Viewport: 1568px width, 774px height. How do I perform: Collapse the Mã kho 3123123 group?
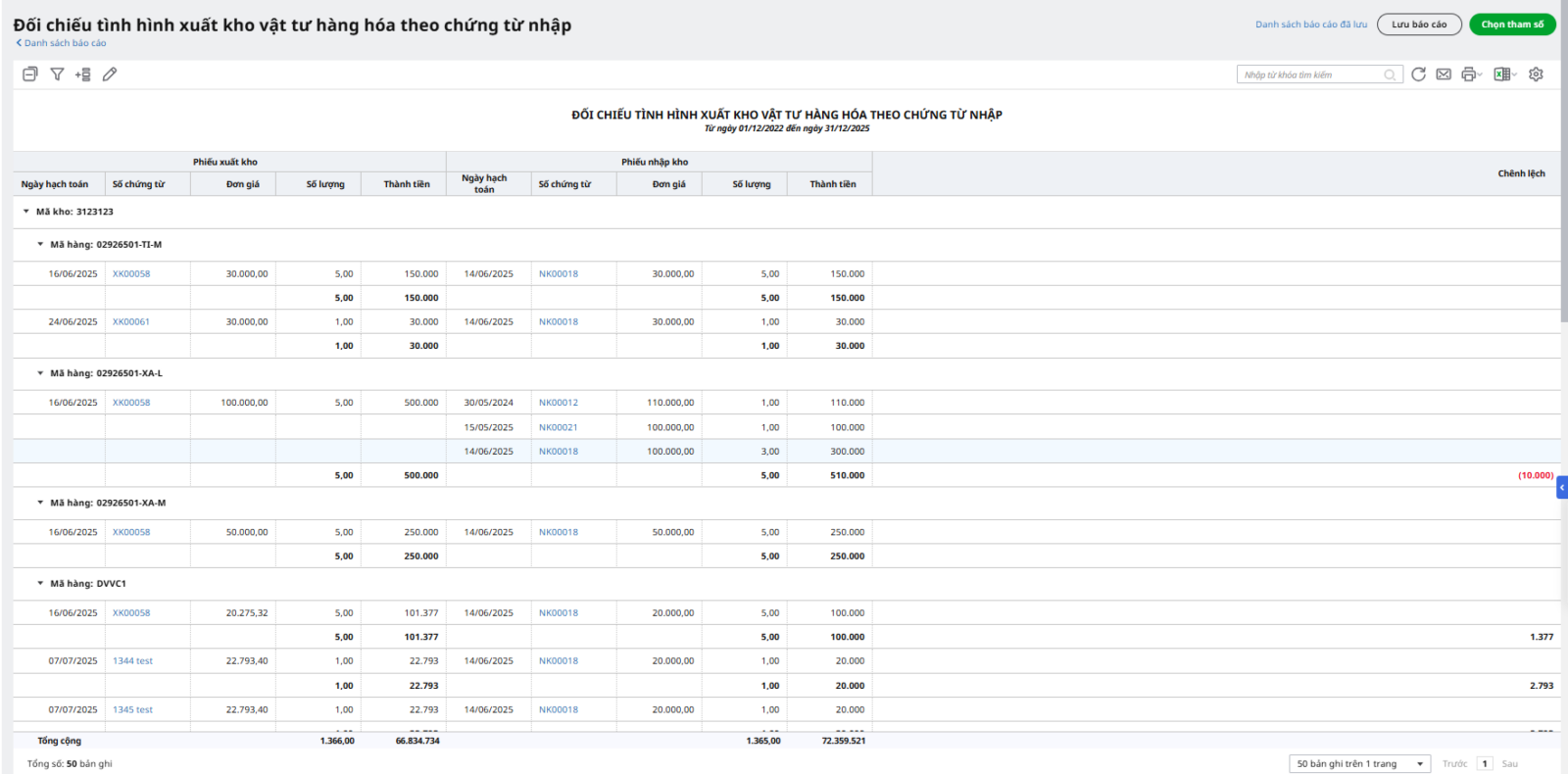point(26,212)
